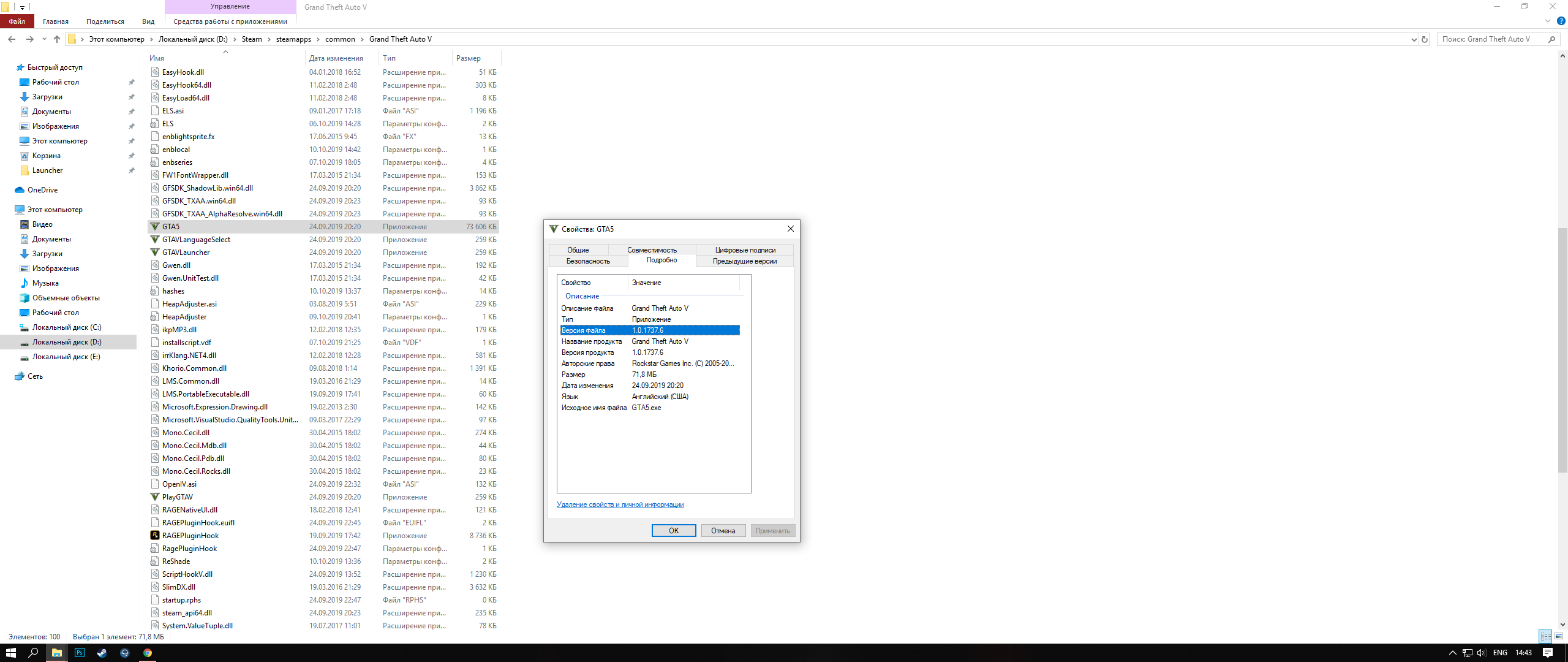Switch to details view icon
1568x662 pixels.
[x=1545, y=636]
